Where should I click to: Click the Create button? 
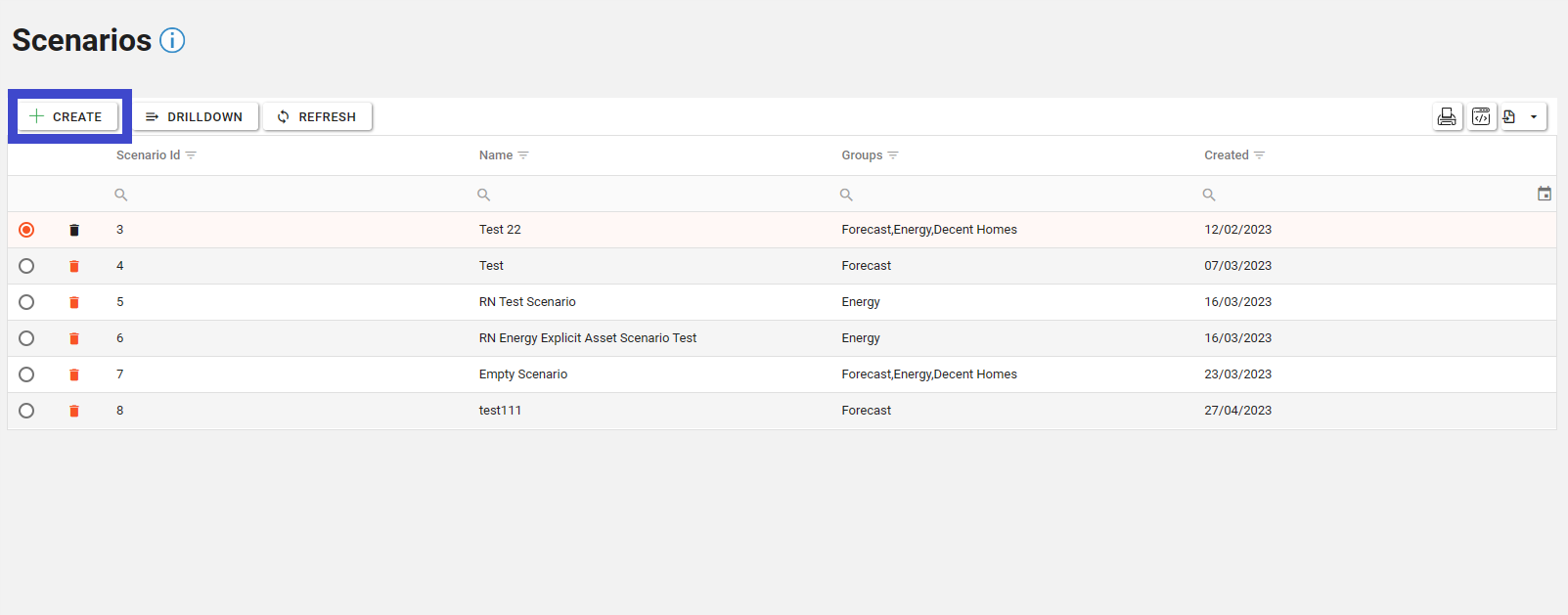tap(67, 116)
